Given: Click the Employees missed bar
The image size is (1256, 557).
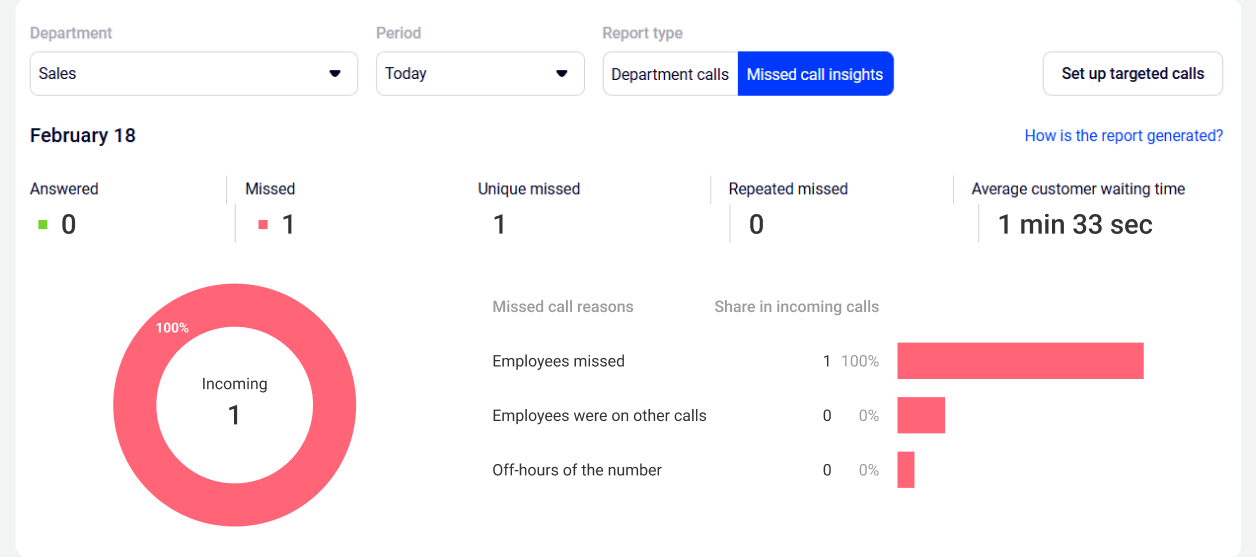Looking at the screenshot, I should tap(1020, 361).
